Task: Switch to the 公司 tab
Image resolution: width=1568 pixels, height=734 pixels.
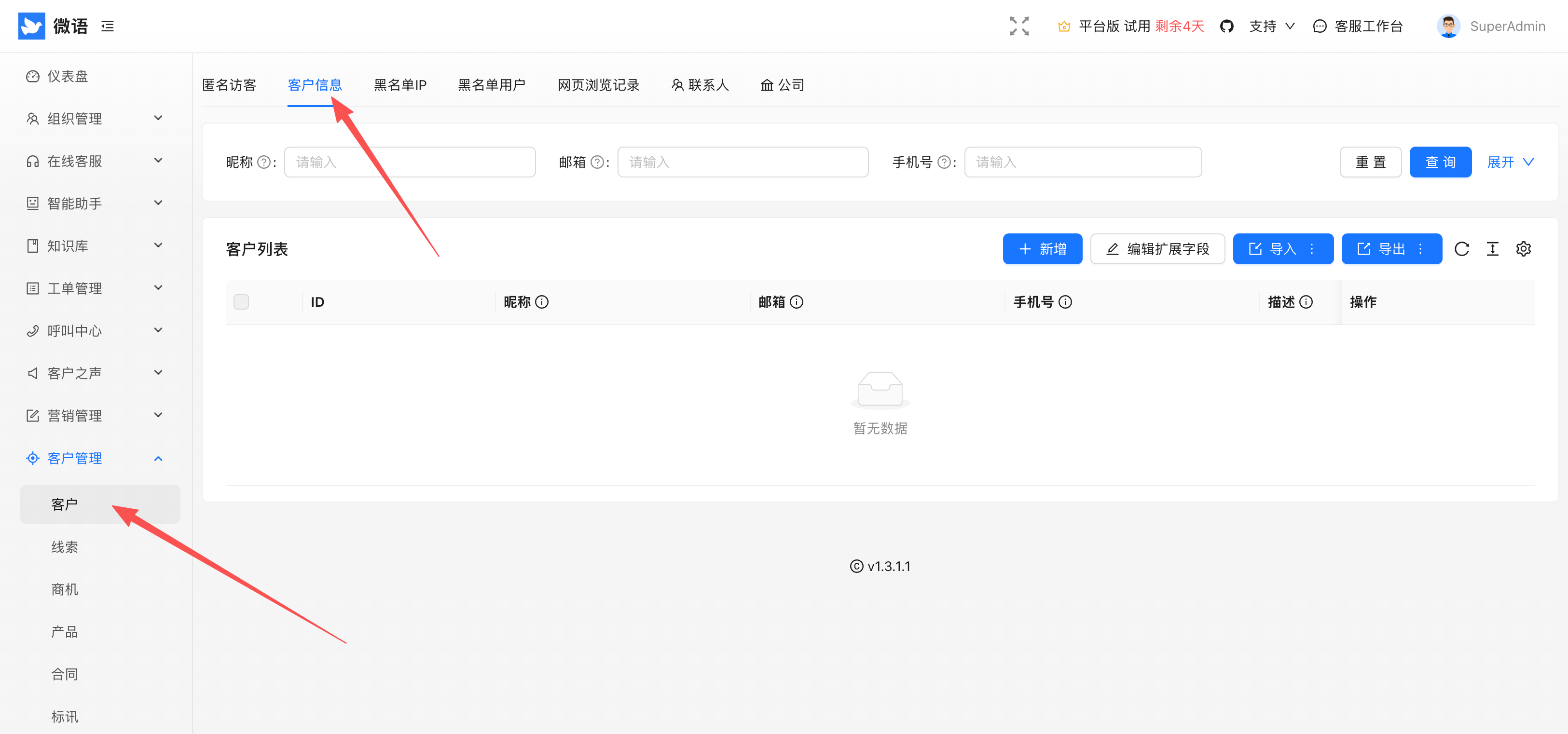Action: [782, 84]
